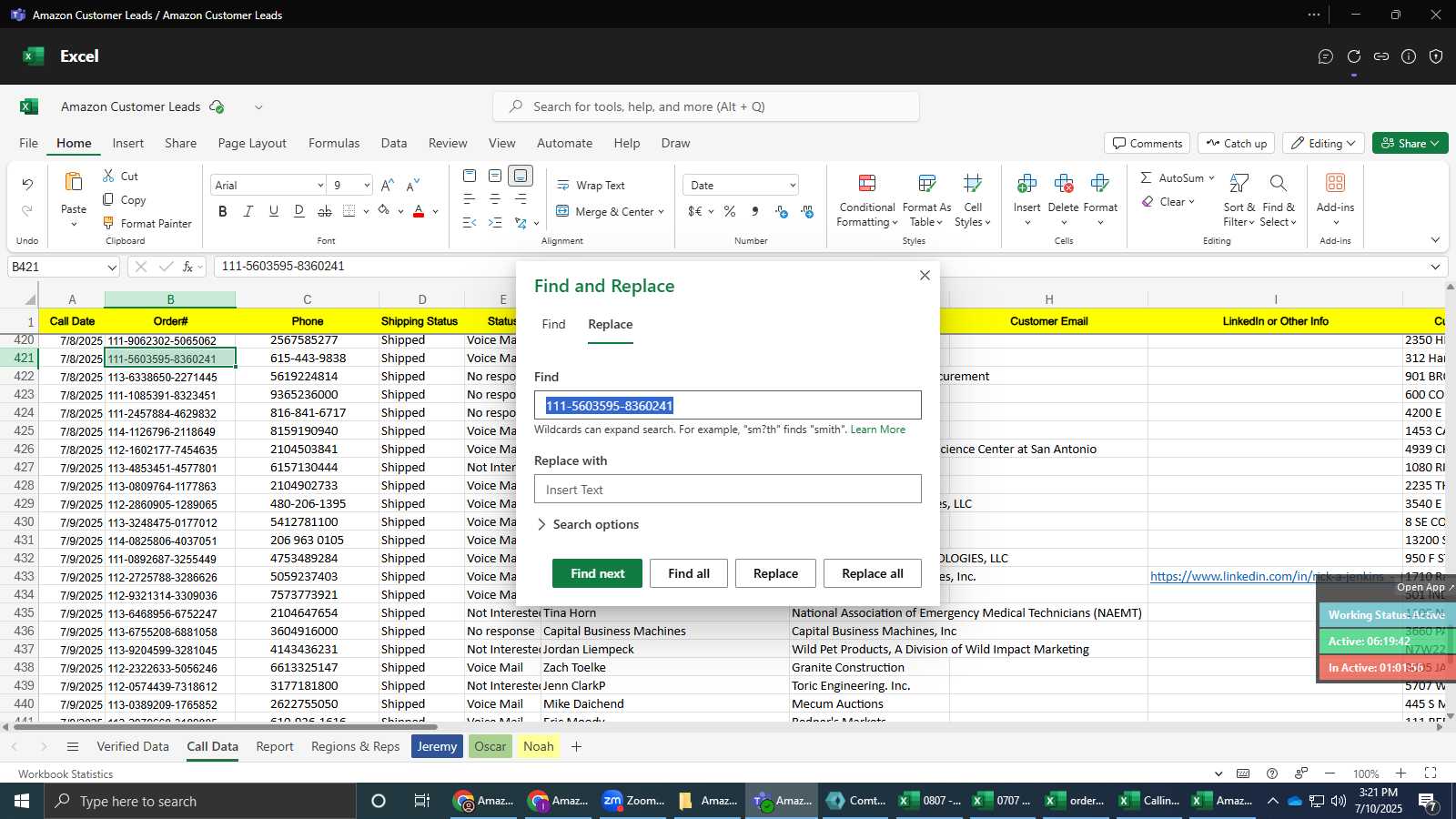Click Delete cells icon
Viewport: 1456px width, 819px height.
click(x=1063, y=185)
